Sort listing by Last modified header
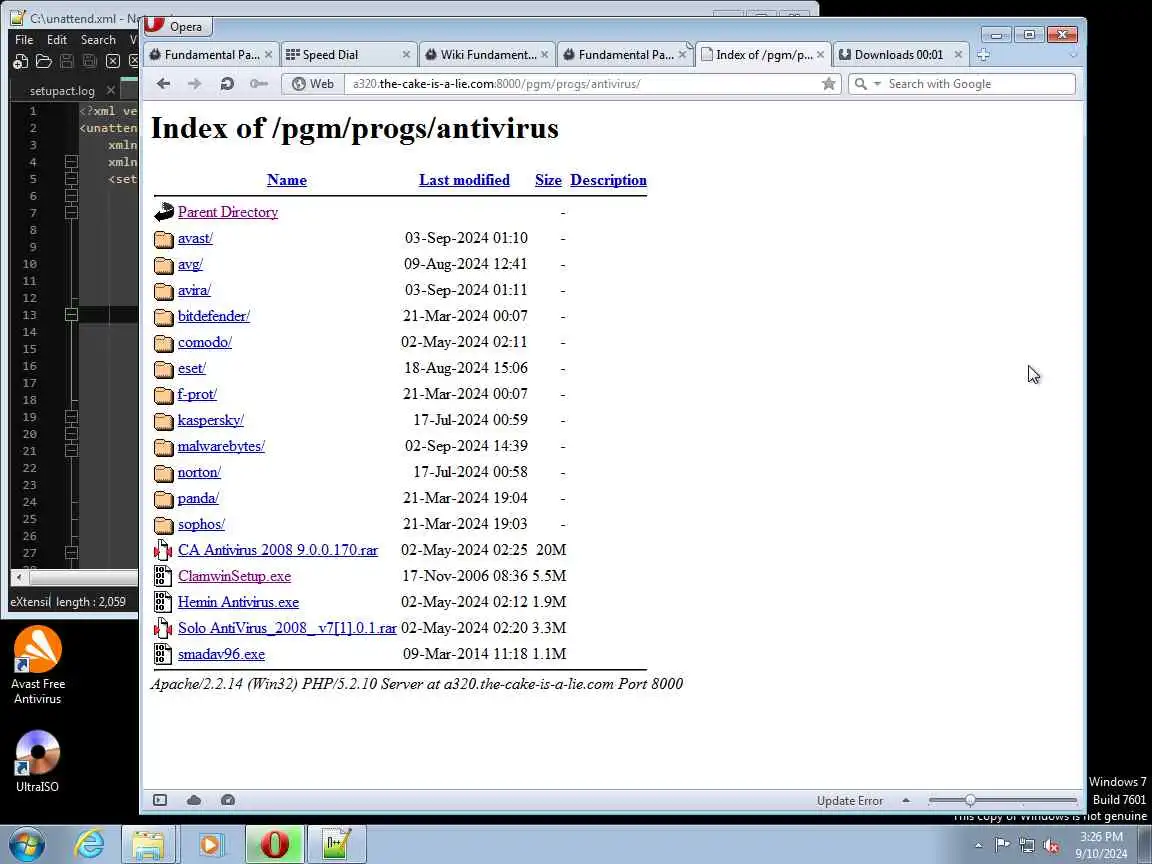The image size is (1152, 864). 464,180
